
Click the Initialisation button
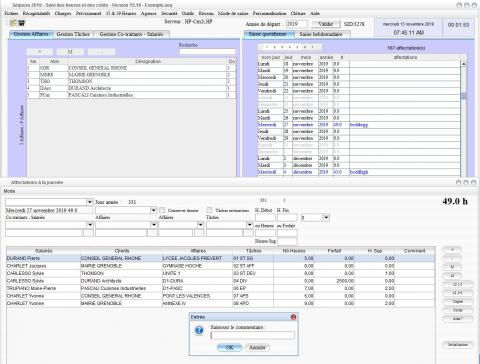click(458, 345)
